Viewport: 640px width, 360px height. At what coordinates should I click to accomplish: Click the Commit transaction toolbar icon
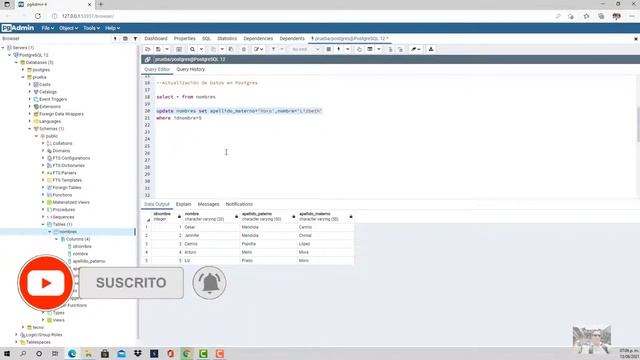pyautogui.click(x=390, y=49)
